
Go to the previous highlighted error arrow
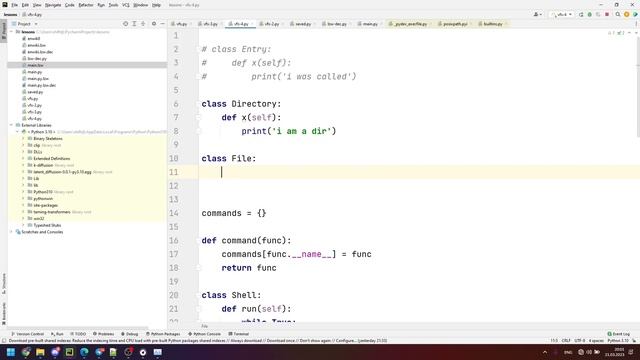(629, 33)
